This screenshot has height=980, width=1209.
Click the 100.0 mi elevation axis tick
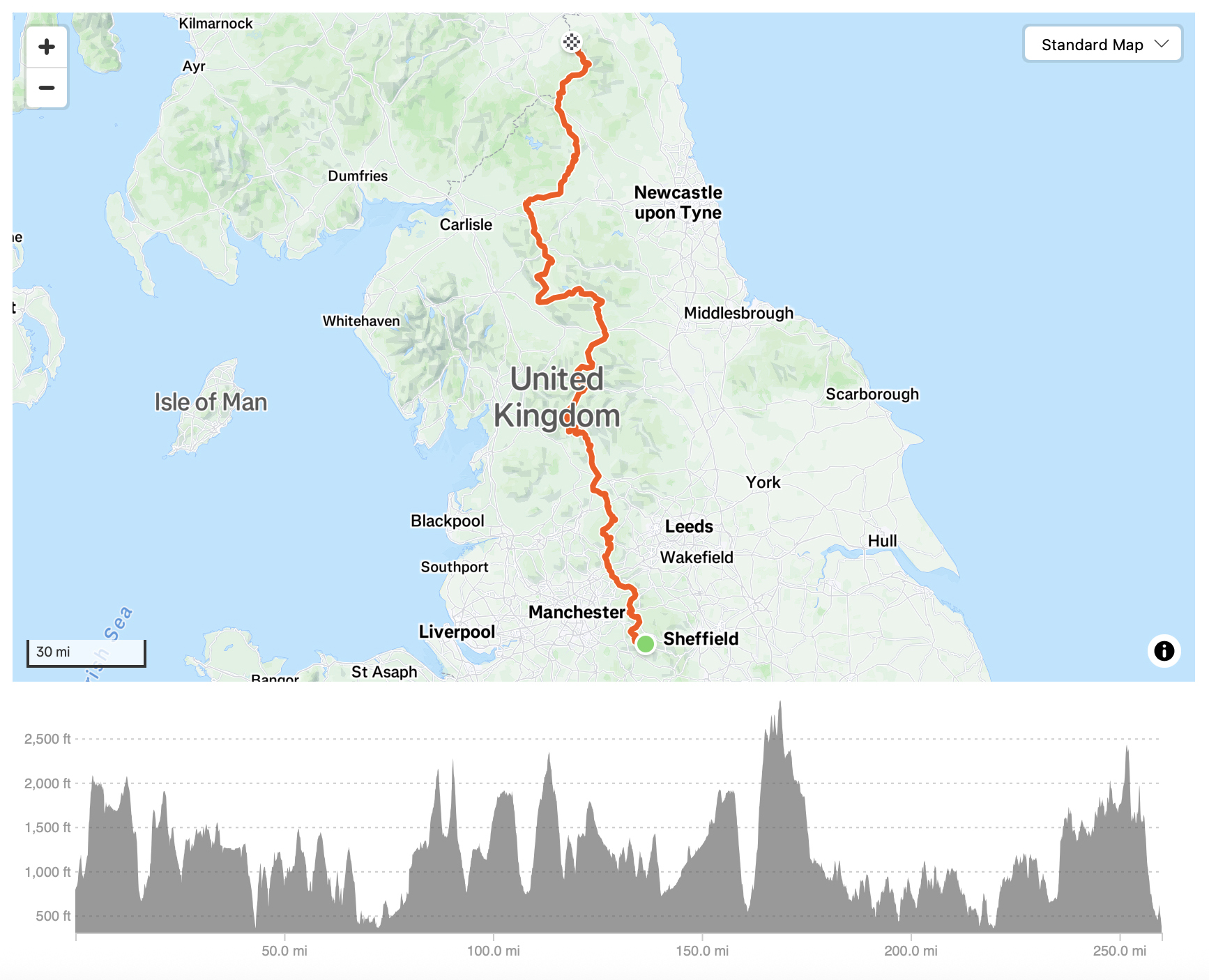click(x=494, y=951)
